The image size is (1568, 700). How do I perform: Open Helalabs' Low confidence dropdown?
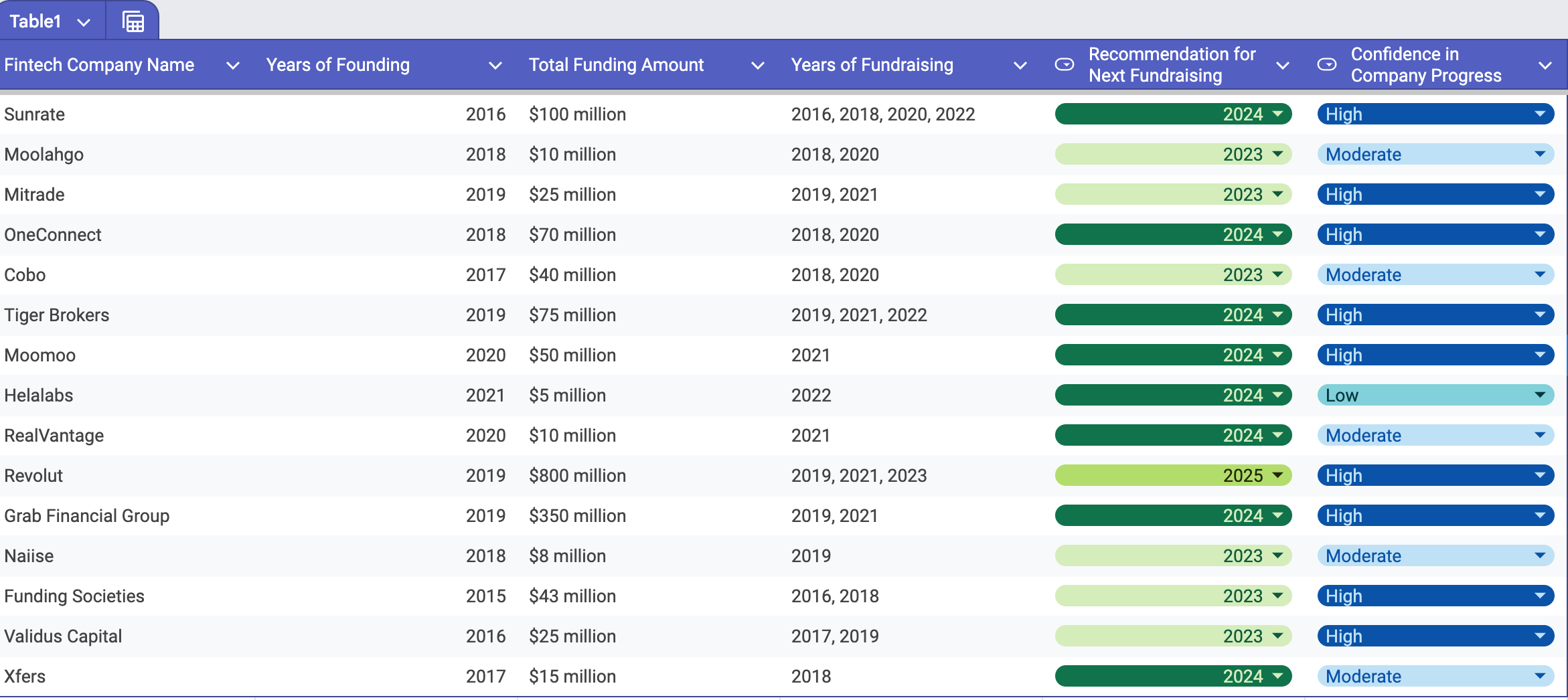tap(1542, 395)
